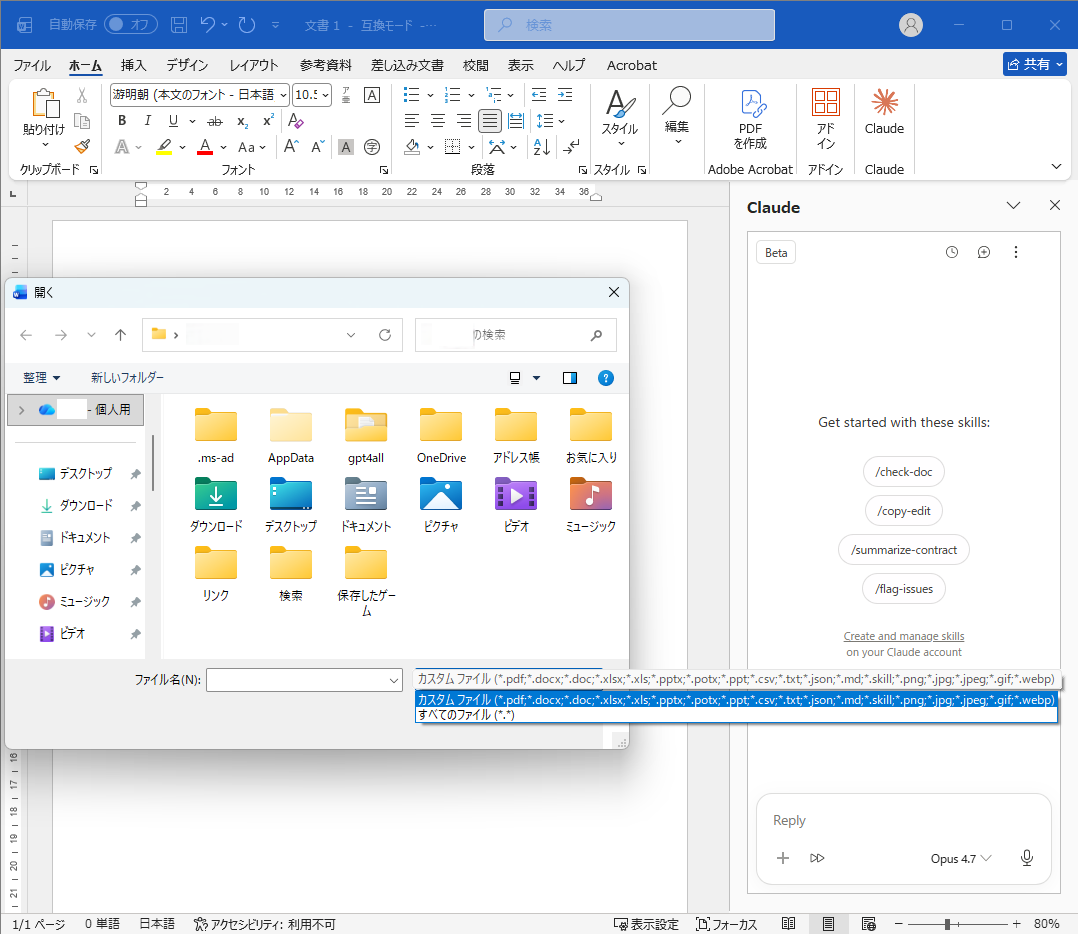
Task: Toggle preview pane in Open dialog
Action: 570,378
